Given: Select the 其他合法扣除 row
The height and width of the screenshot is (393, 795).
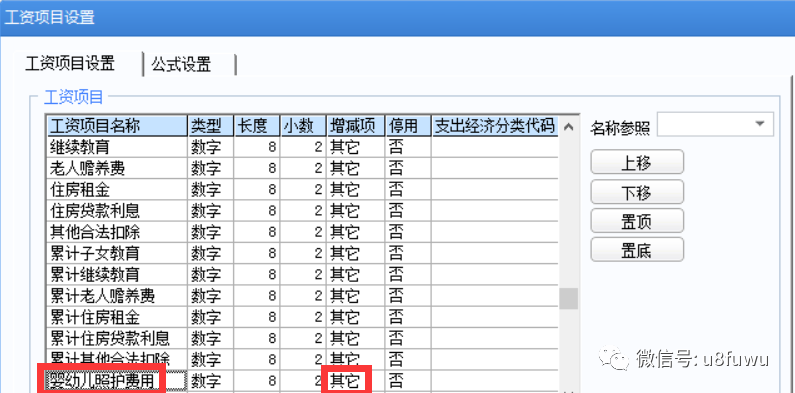Looking at the screenshot, I should click(x=303, y=232).
